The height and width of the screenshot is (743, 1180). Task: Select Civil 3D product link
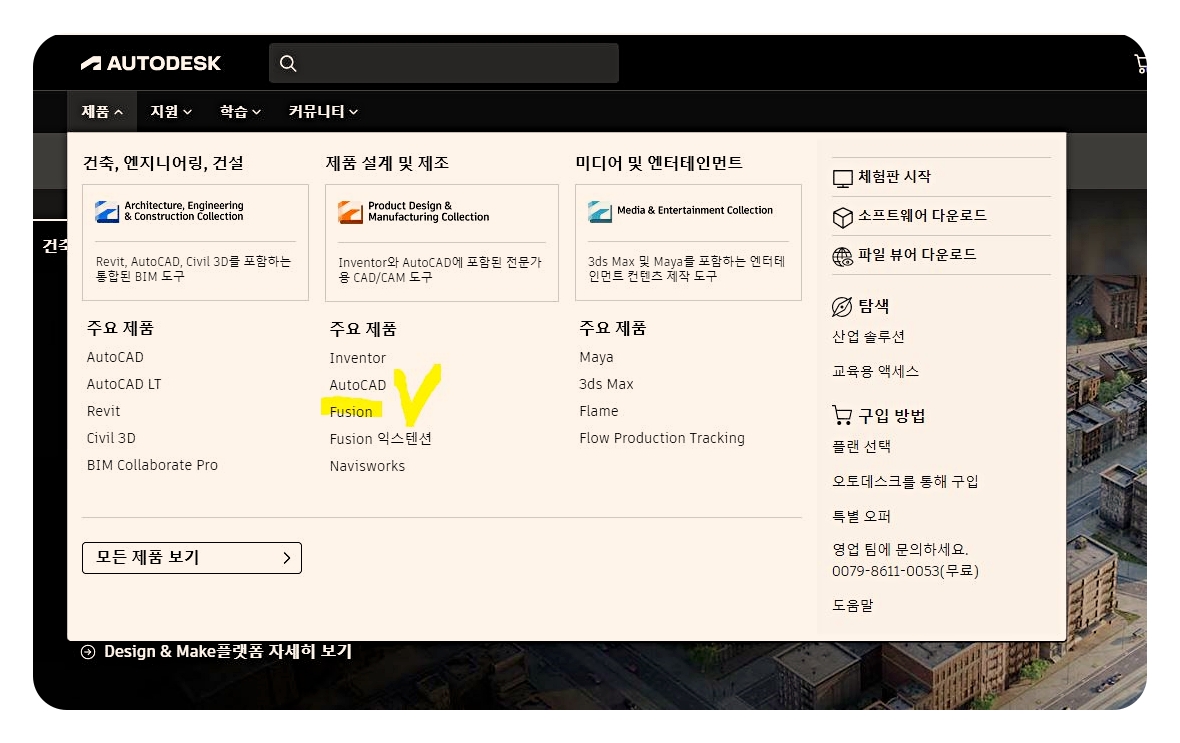[x=111, y=438]
